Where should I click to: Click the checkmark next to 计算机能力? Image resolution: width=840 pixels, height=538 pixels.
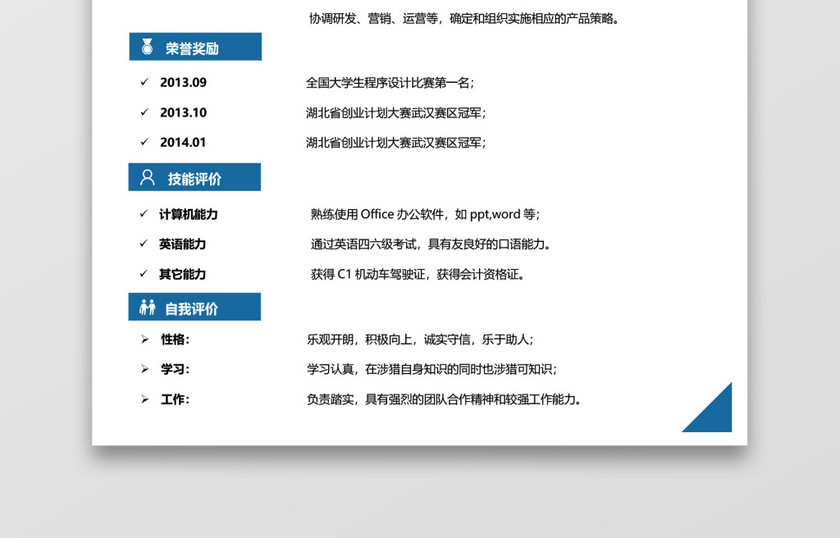pos(144,214)
